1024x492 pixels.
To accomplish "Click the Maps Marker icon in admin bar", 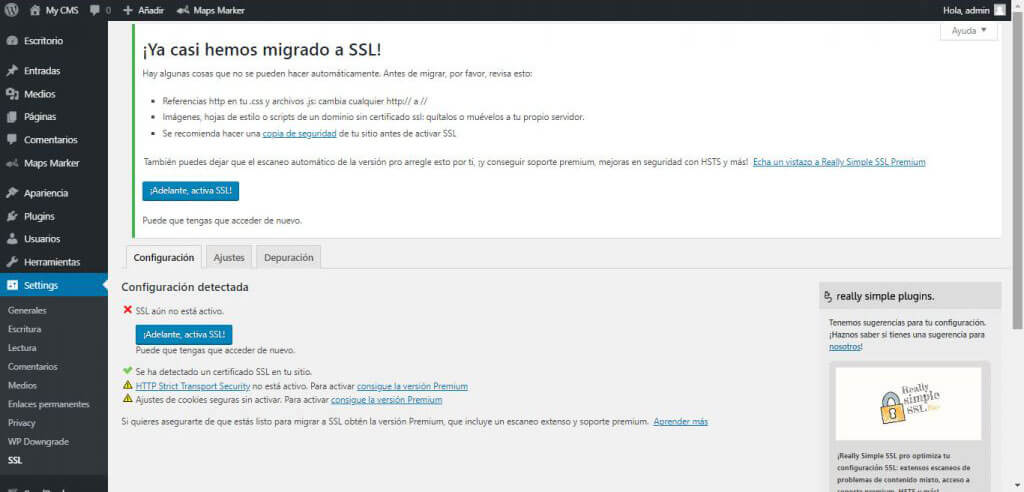I will [183, 10].
